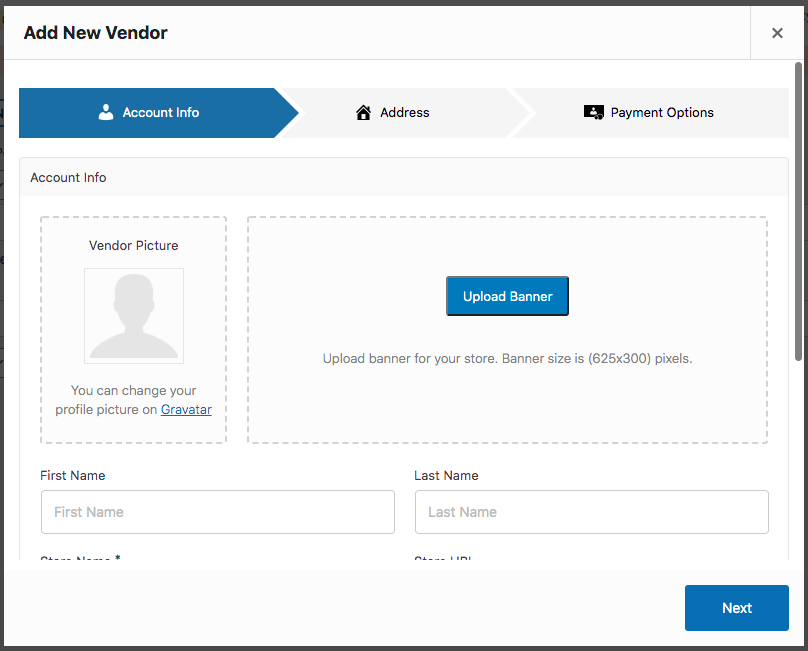Viewport: 808px width, 651px height.
Task: Click the Store URL label
Action: click(x=443, y=560)
